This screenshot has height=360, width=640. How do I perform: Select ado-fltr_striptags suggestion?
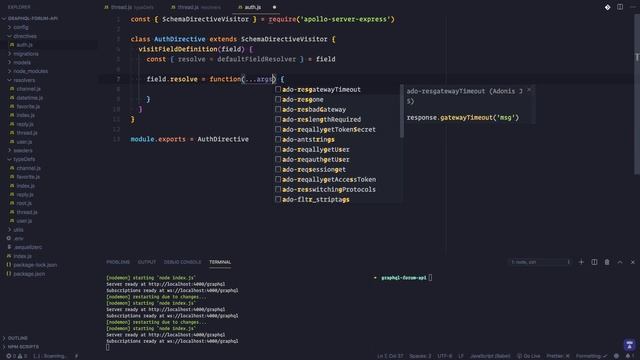pyautogui.click(x=337, y=200)
